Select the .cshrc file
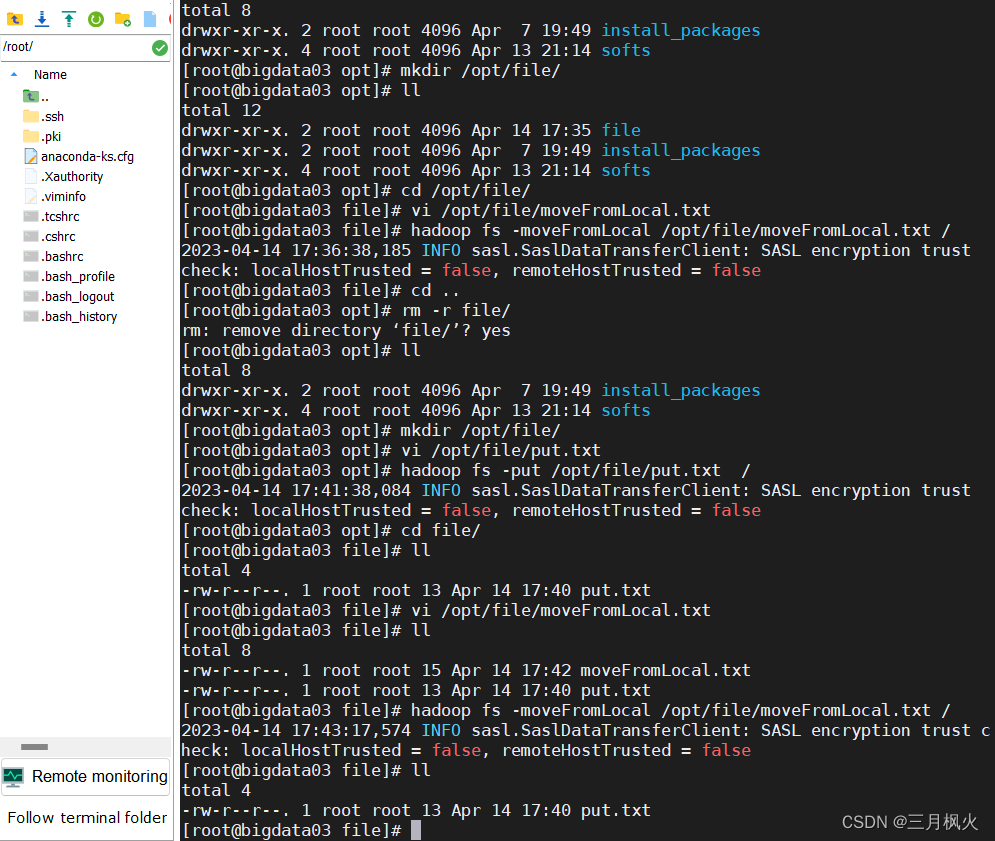995x841 pixels. [x=49, y=237]
